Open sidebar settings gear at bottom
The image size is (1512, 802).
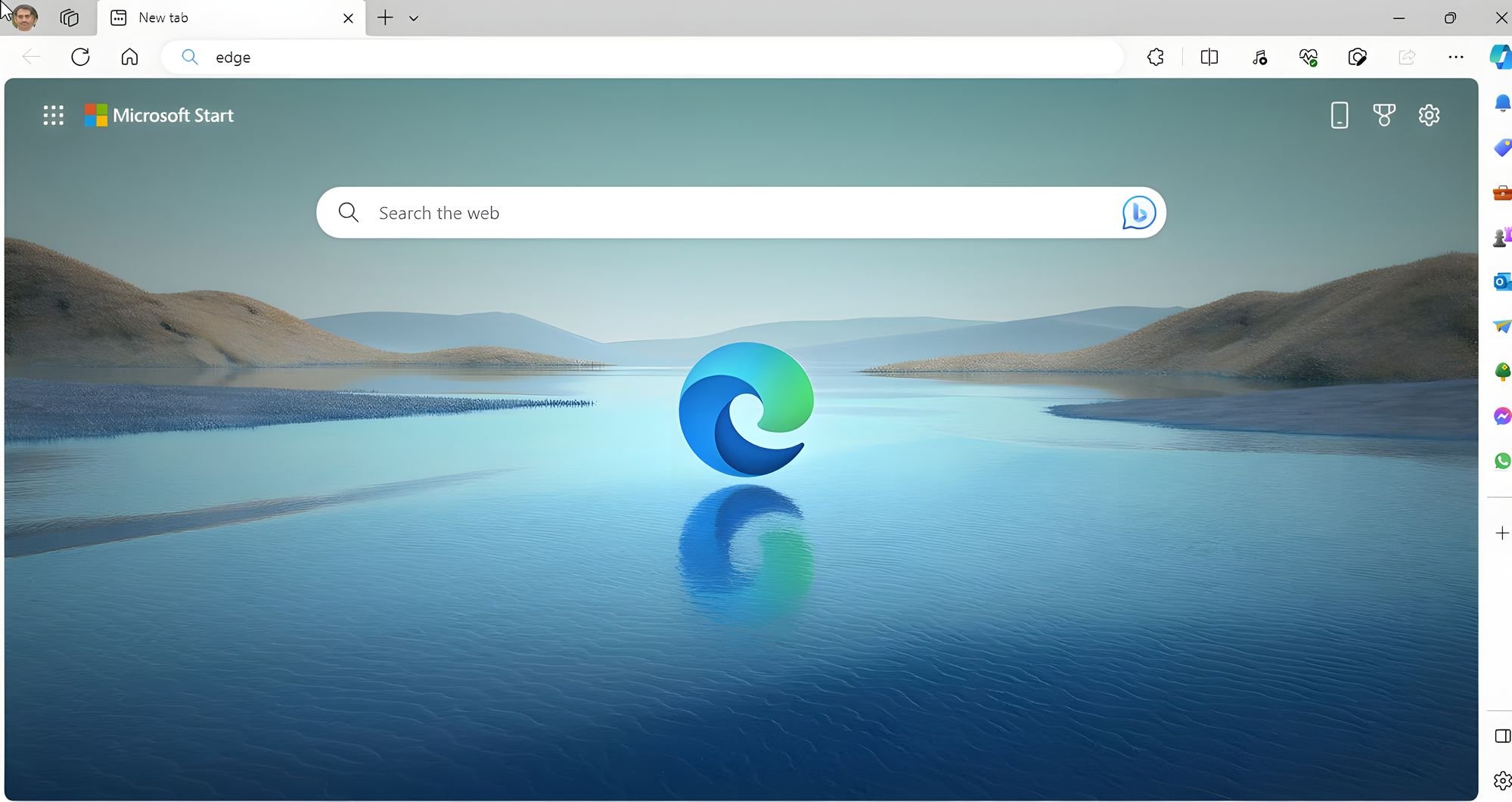click(x=1503, y=780)
